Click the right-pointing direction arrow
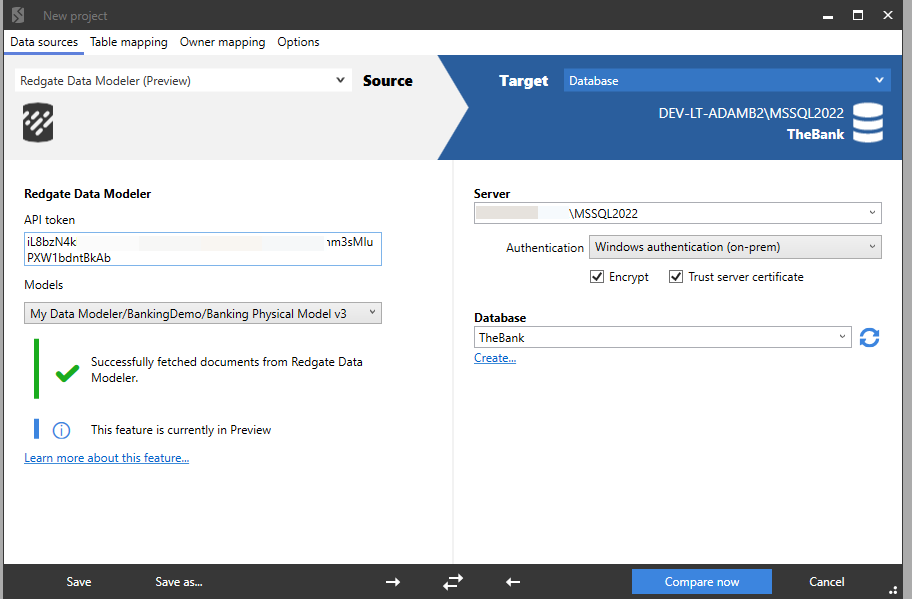Image resolution: width=912 pixels, height=599 pixels. click(392, 581)
